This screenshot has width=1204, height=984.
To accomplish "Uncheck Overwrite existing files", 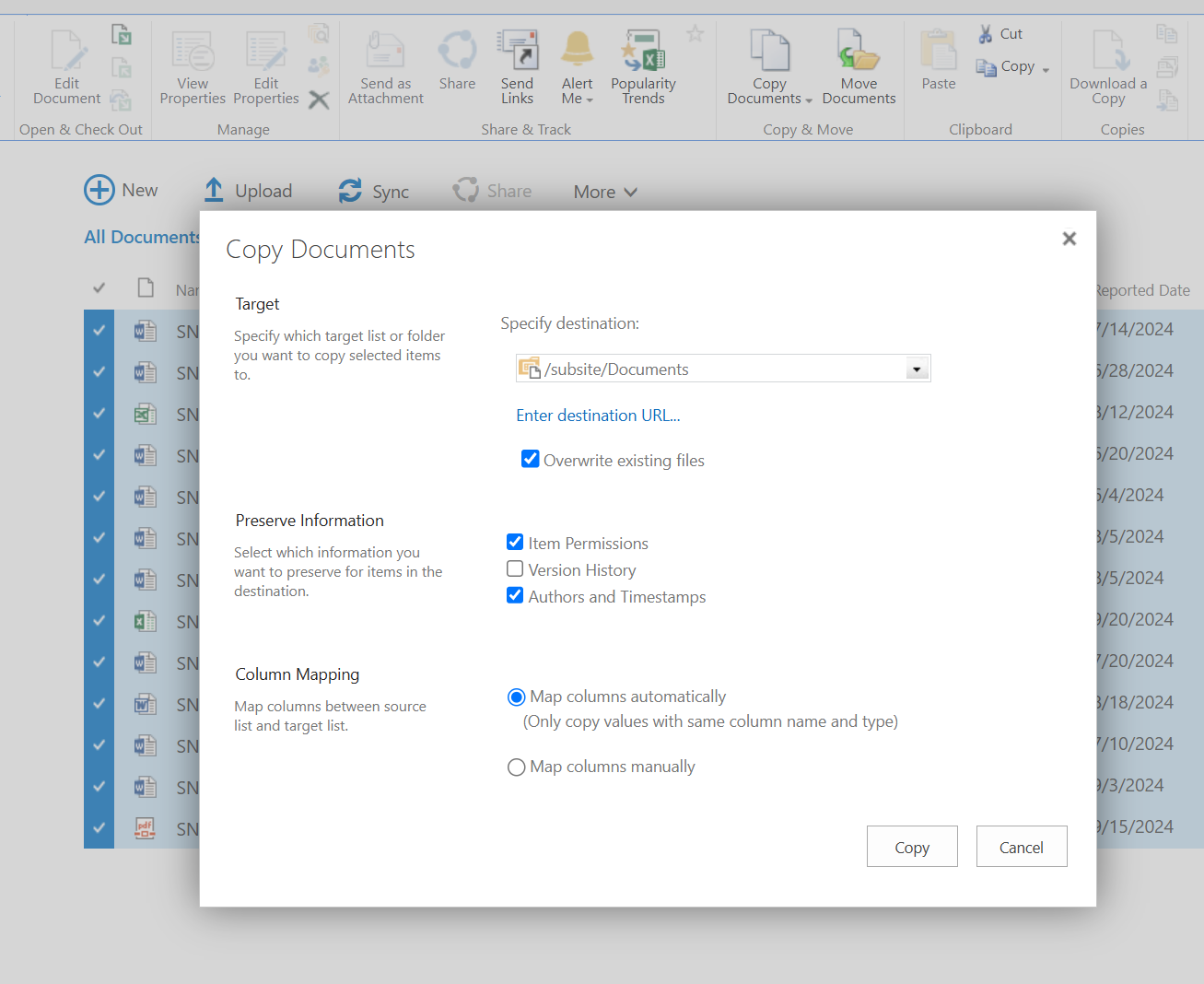I will coord(531,459).
